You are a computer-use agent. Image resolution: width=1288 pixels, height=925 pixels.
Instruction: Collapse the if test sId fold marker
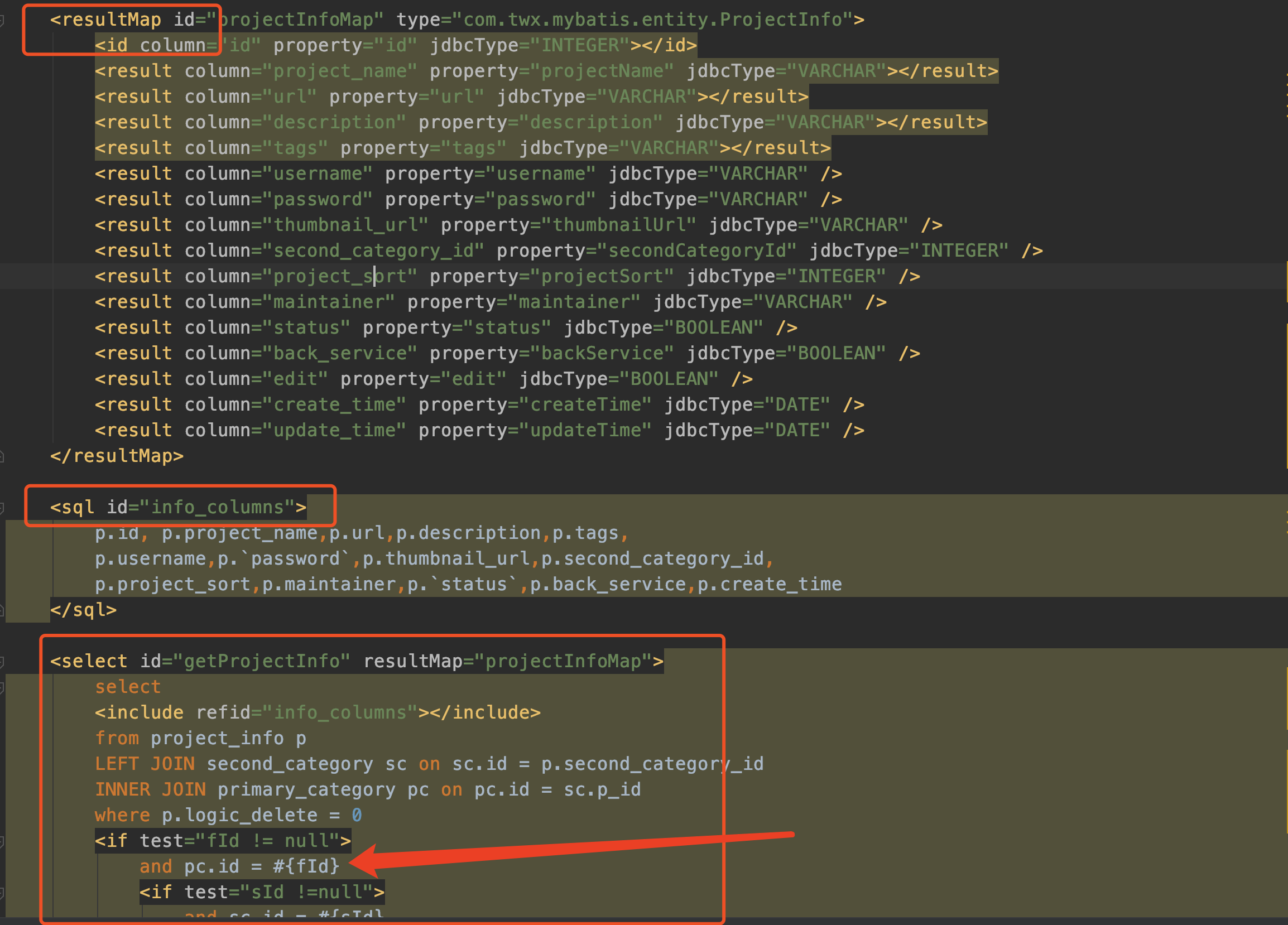[2, 893]
